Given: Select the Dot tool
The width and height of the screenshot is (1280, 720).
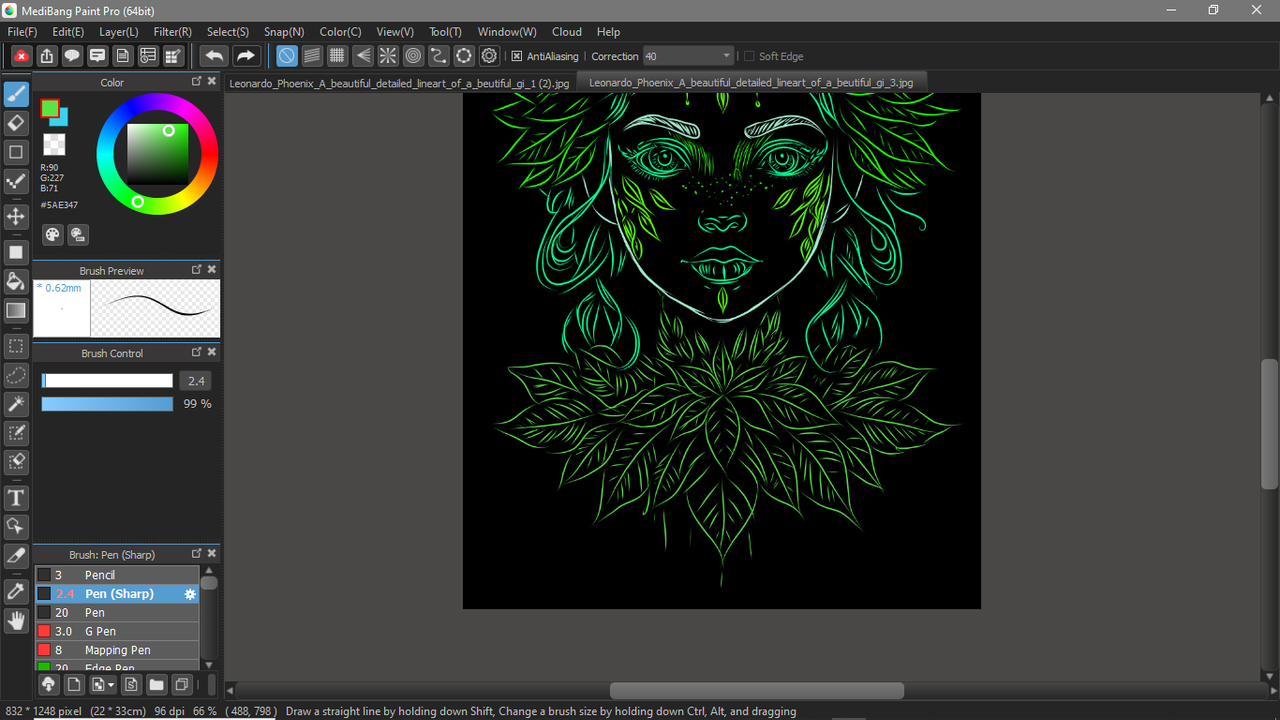Looking at the screenshot, I should 16,181.
